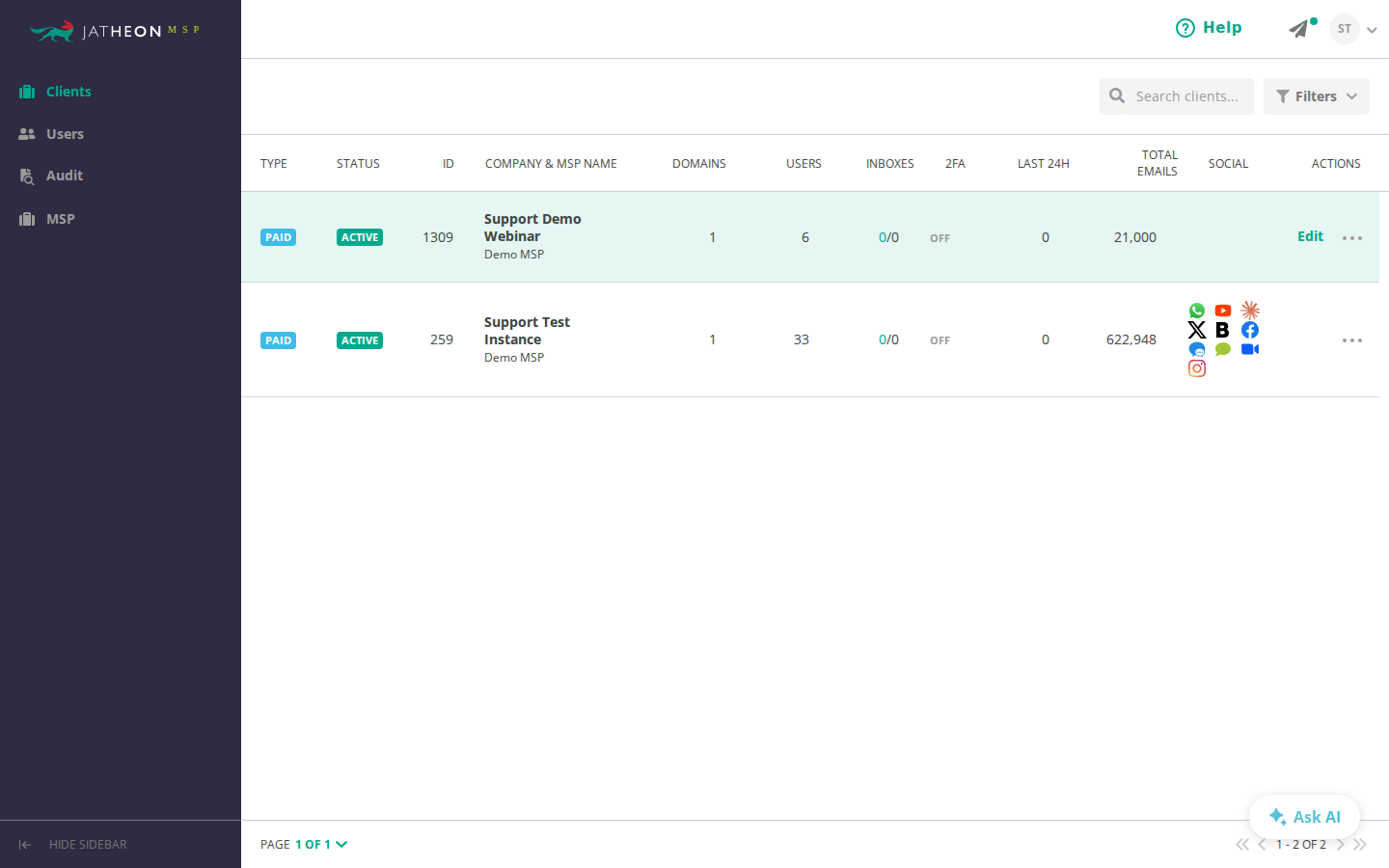This screenshot has width=1389, height=868.
Task: Click the 2FA OFF label for ID 1309
Action: coord(940,238)
